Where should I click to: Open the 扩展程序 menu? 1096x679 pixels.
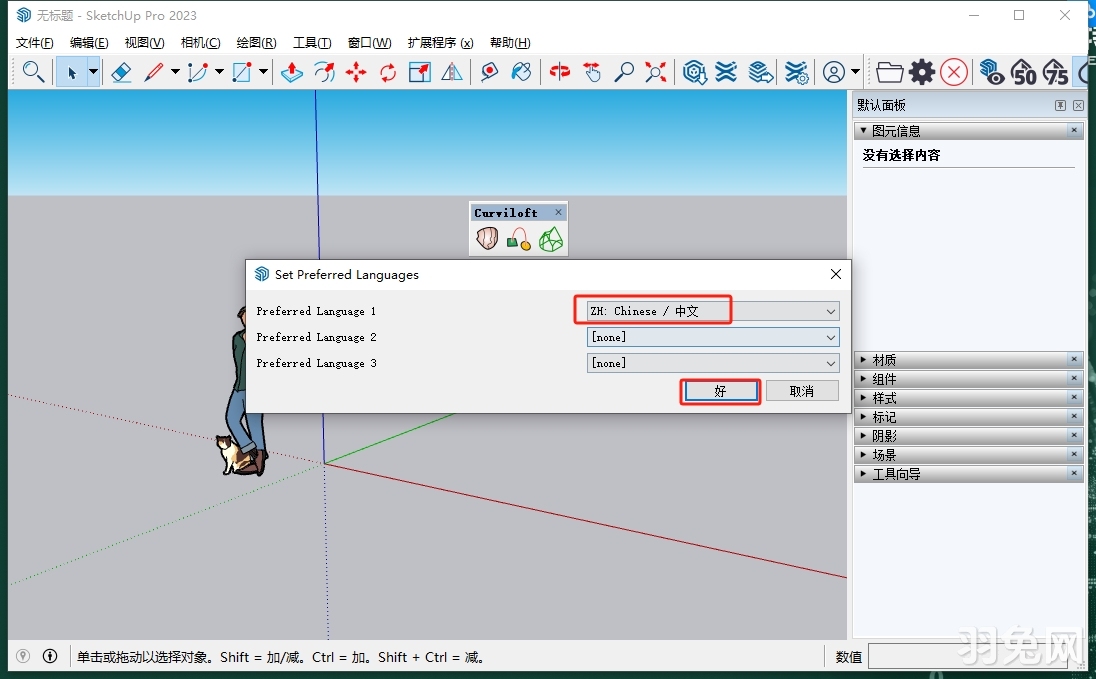tap(440, 43)
